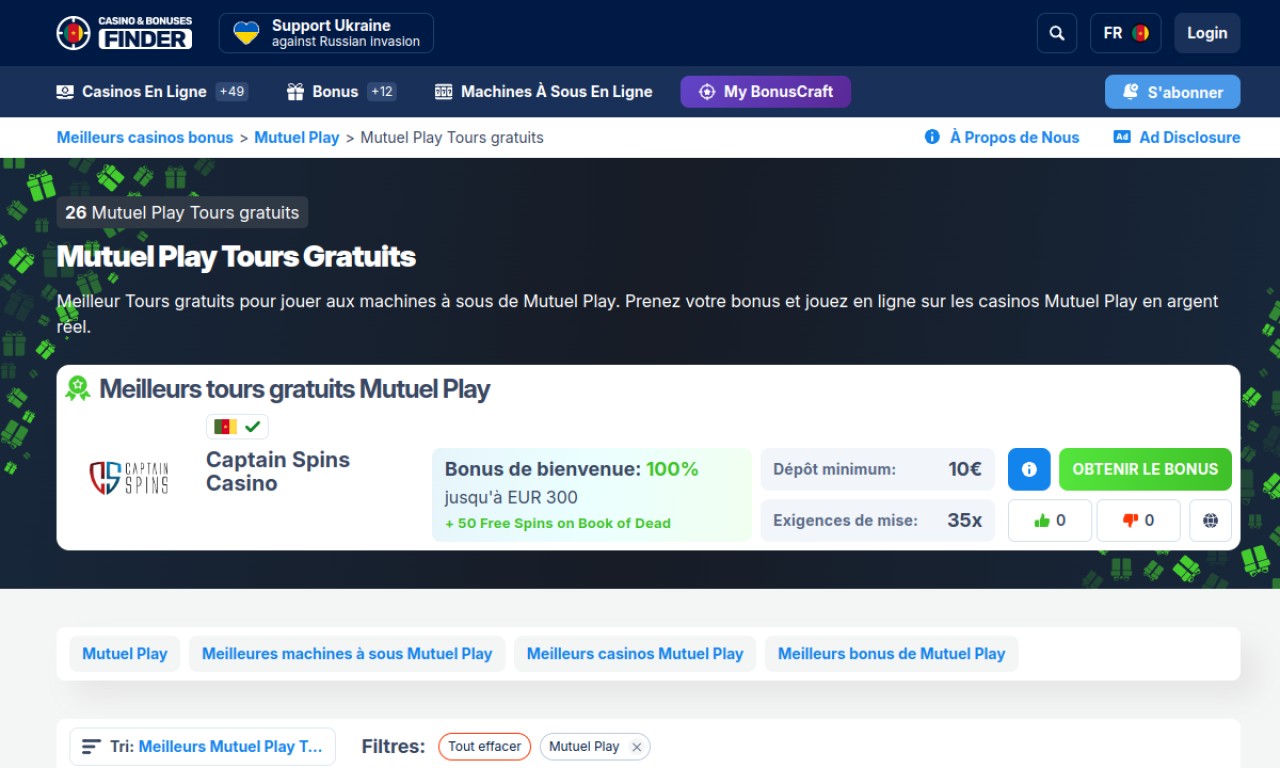Viewport: 1280px width, 768px height.
Task: Open the FR language selector
Action: (x=1125, y=33)
